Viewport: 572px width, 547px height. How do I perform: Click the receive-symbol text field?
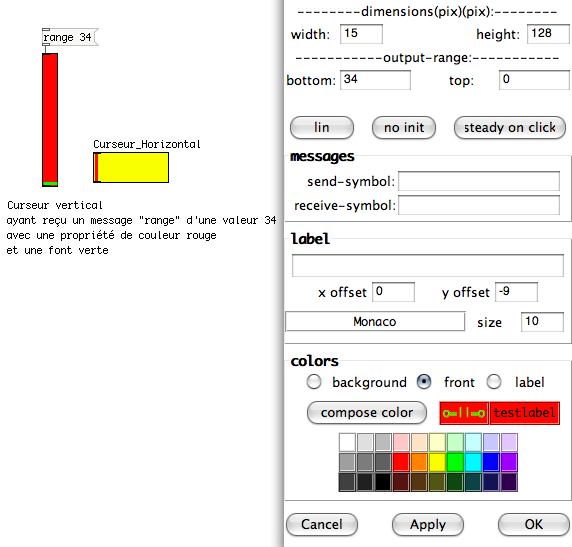pos(479,205)
